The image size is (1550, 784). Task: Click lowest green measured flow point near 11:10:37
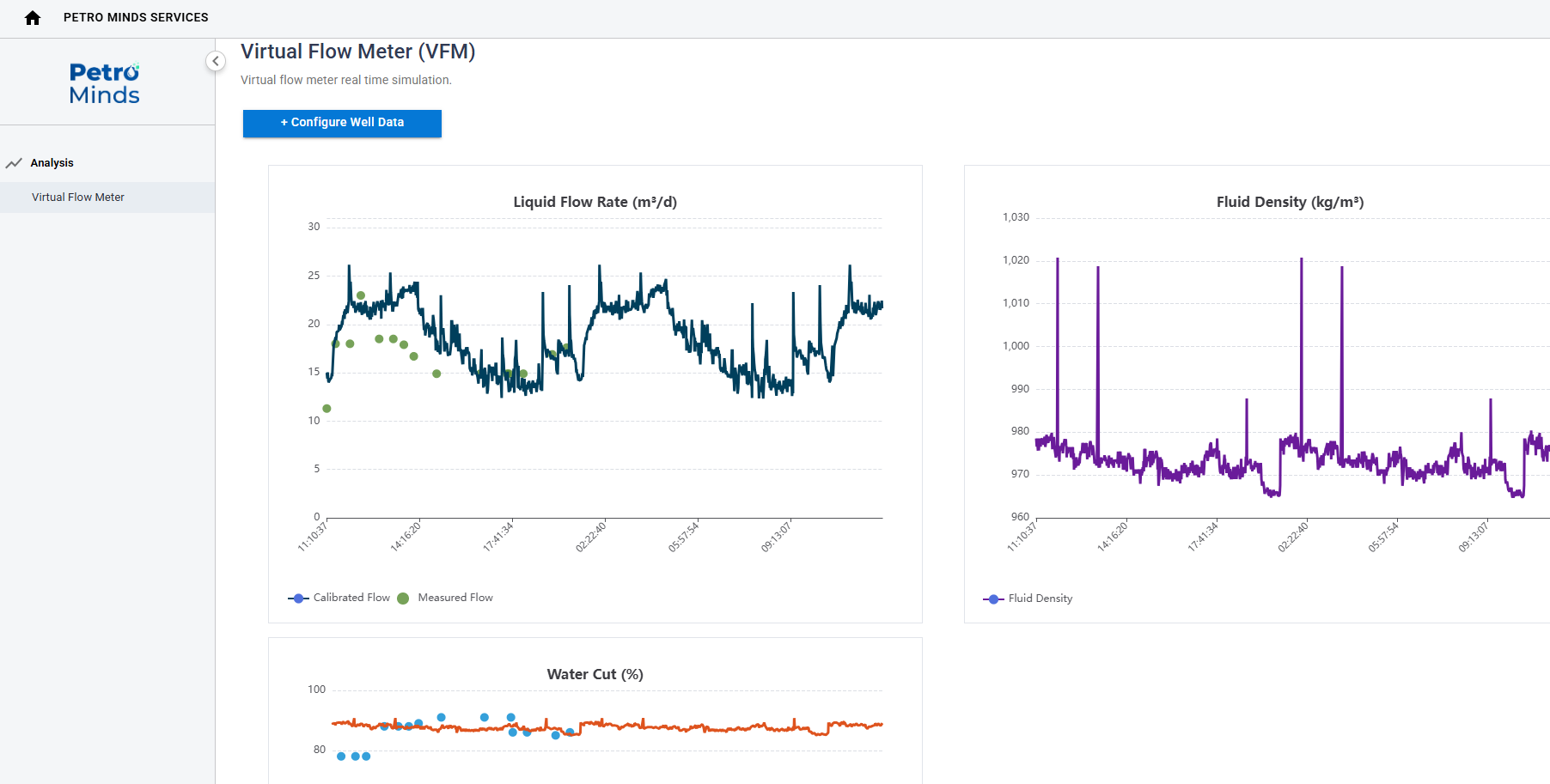326,409
